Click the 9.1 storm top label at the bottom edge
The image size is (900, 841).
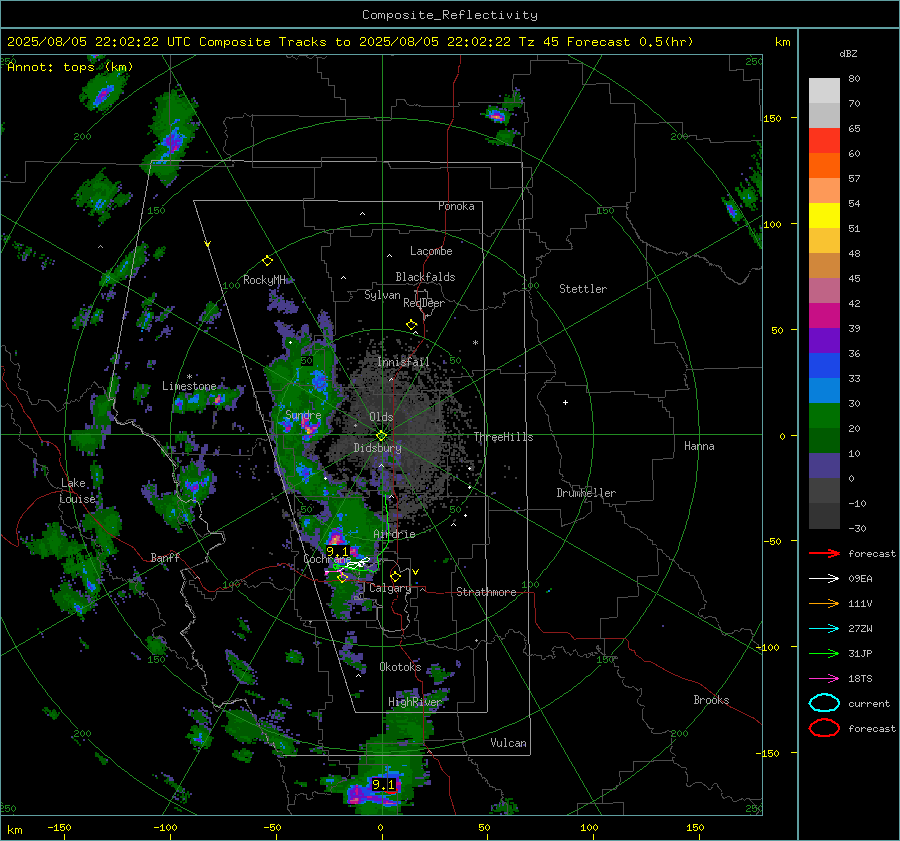click(x=383, y=784)
